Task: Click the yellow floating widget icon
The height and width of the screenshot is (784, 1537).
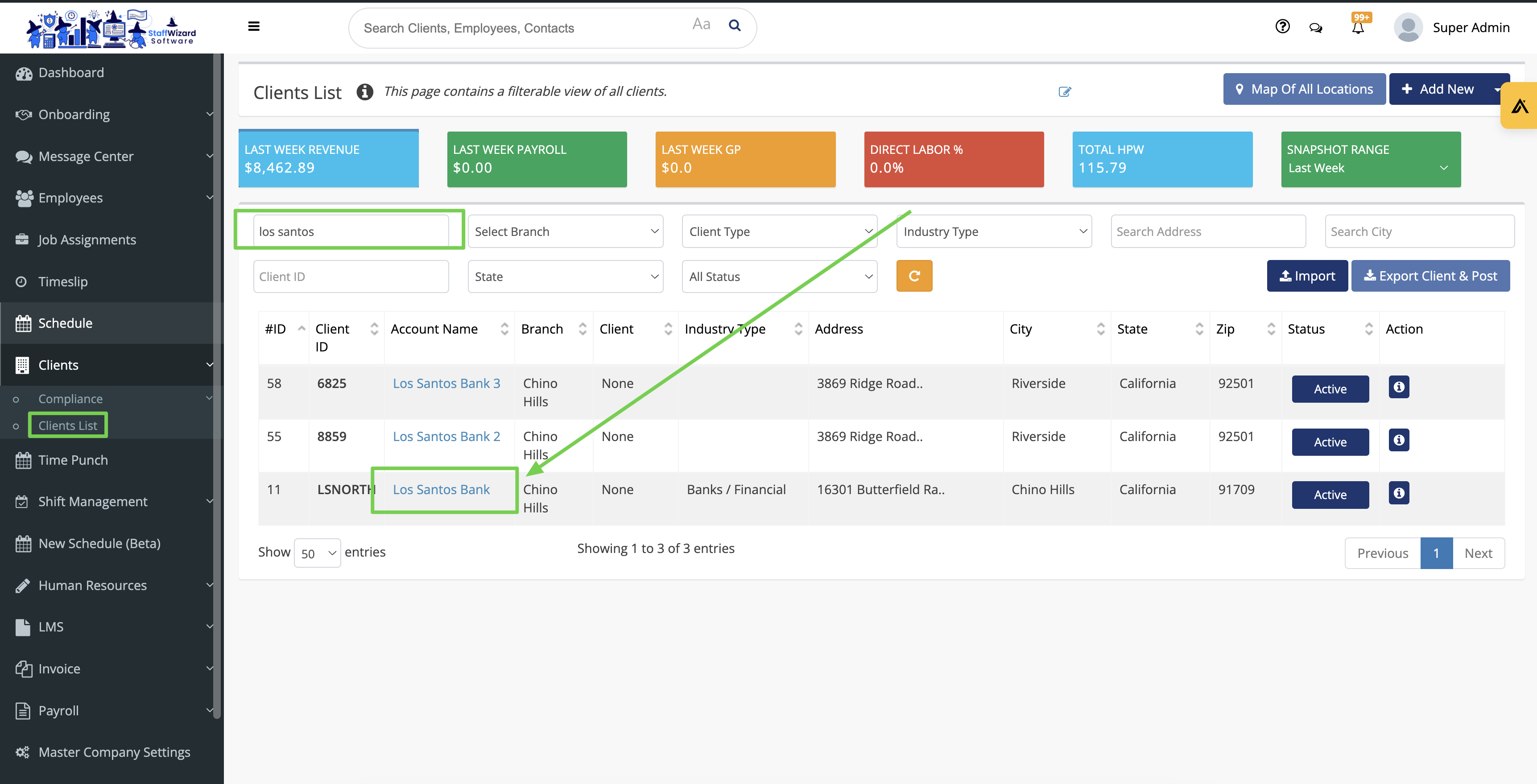Action: (x=1519, y=106)
